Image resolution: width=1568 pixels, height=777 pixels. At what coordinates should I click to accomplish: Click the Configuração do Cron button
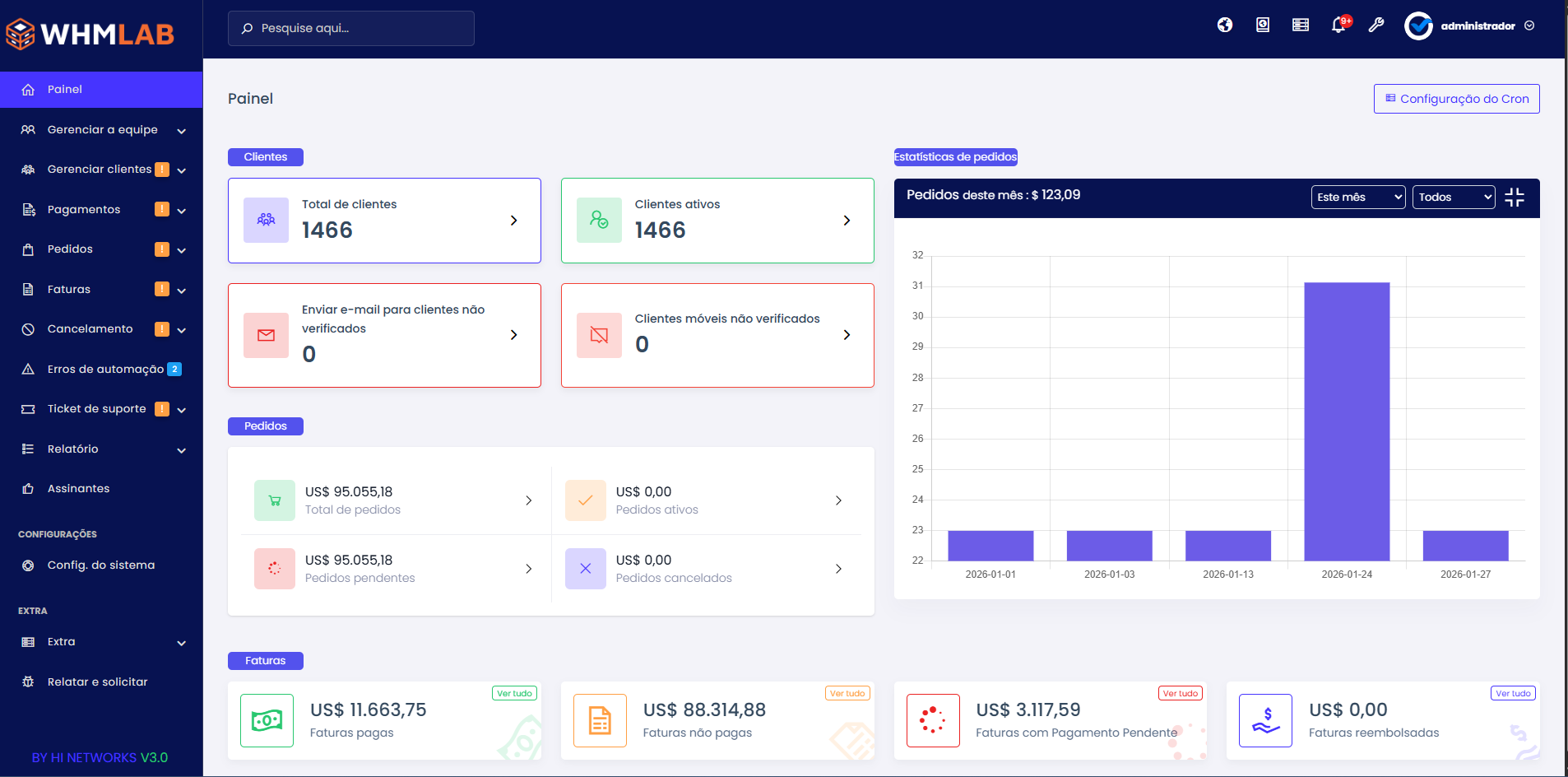click(1456, 99)
